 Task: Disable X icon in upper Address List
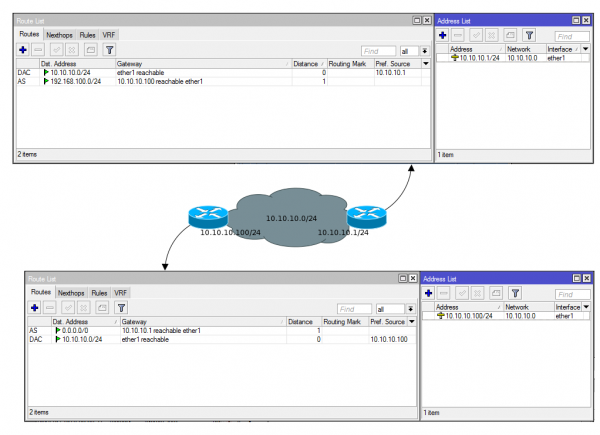pyautogui.click(x=492, y=36)
